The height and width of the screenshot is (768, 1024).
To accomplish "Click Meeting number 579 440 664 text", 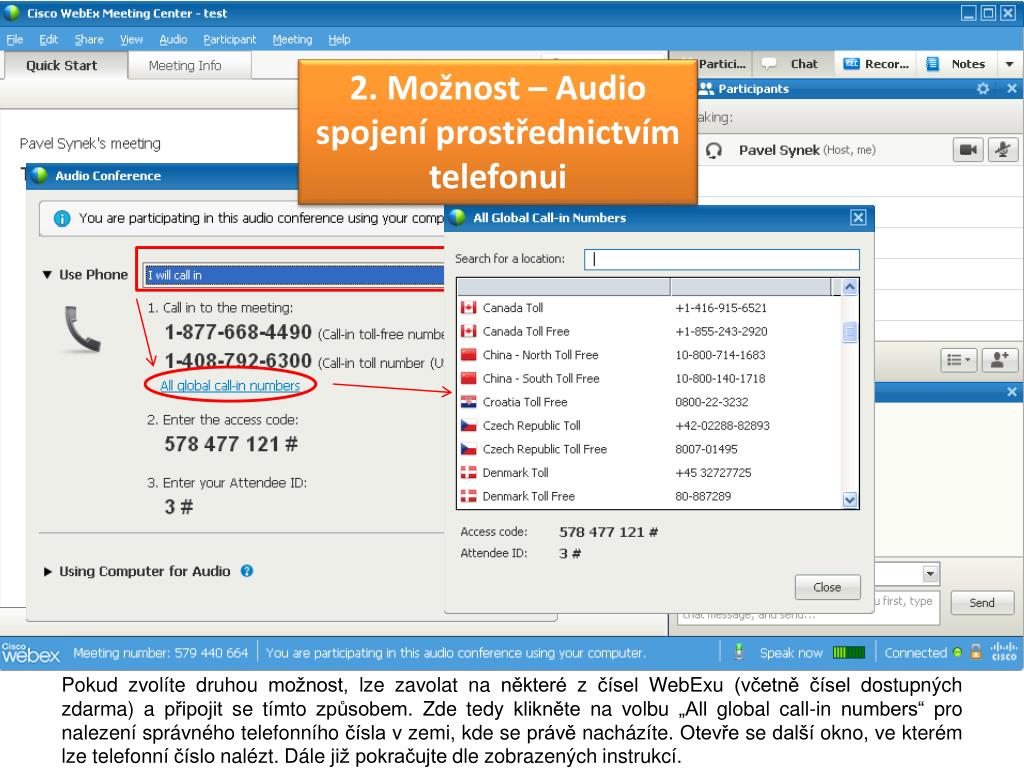I will 160,652.
